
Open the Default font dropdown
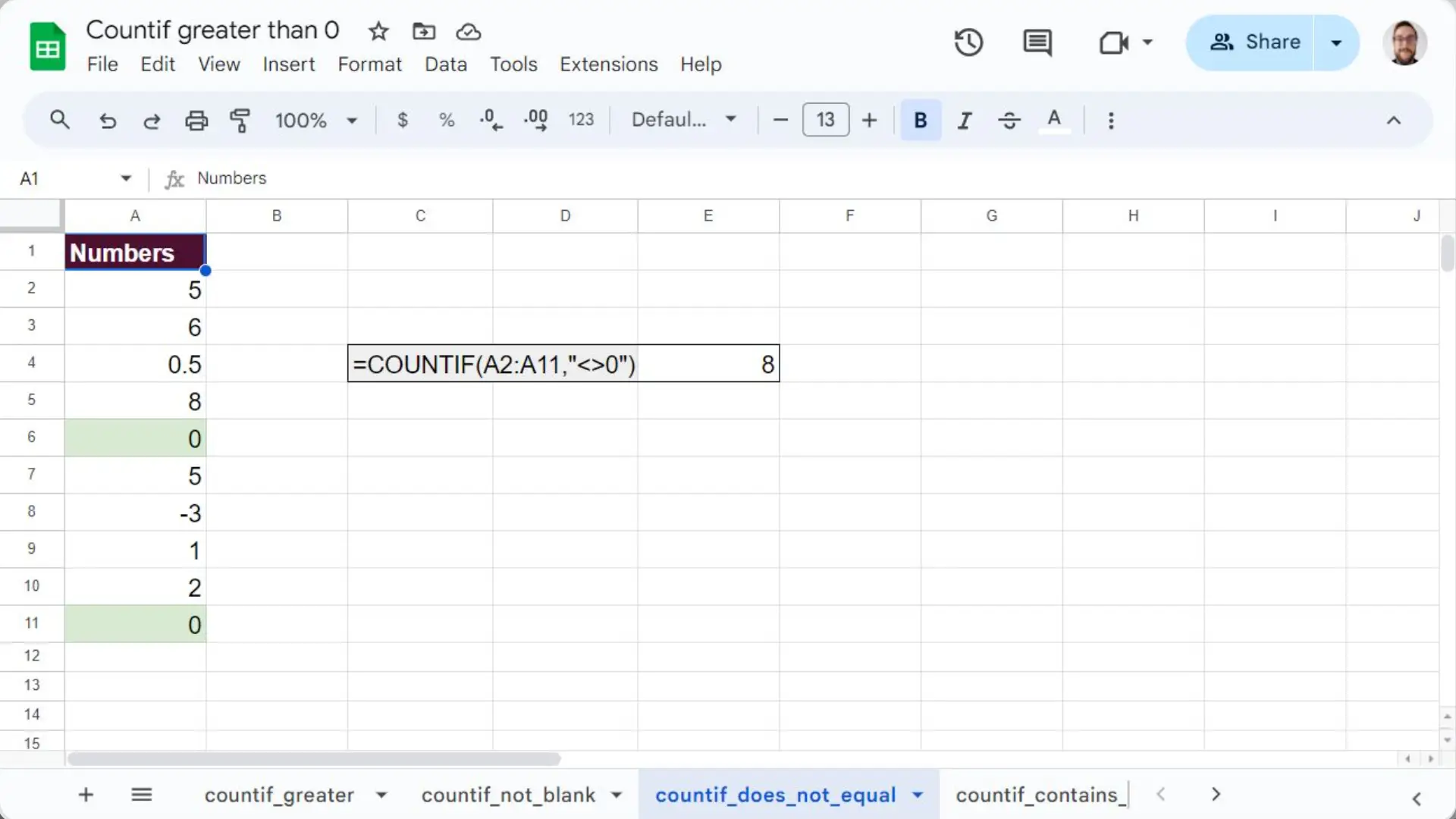coord(683,120)
